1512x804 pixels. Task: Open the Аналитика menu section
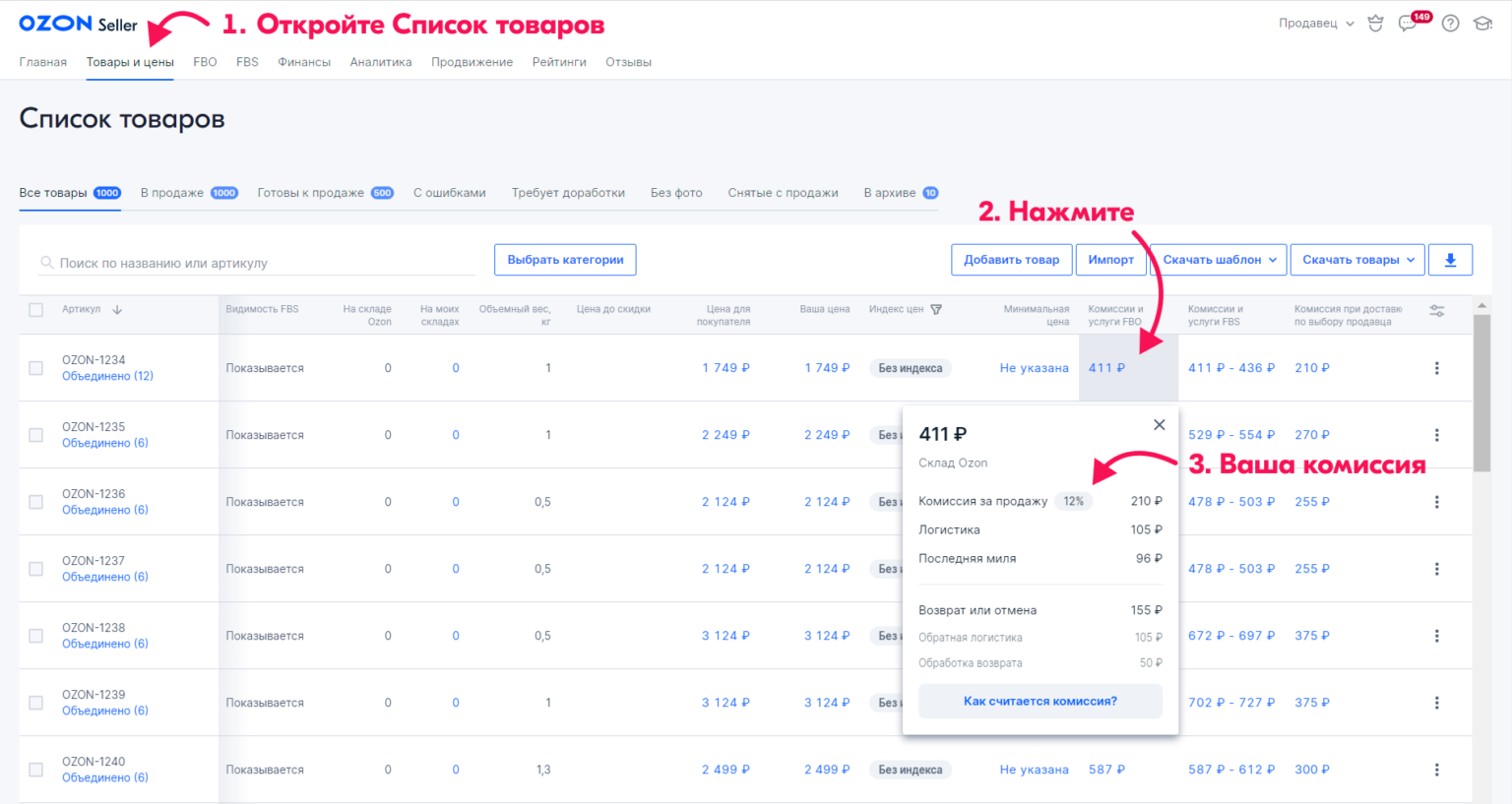(x=381, y=62)
